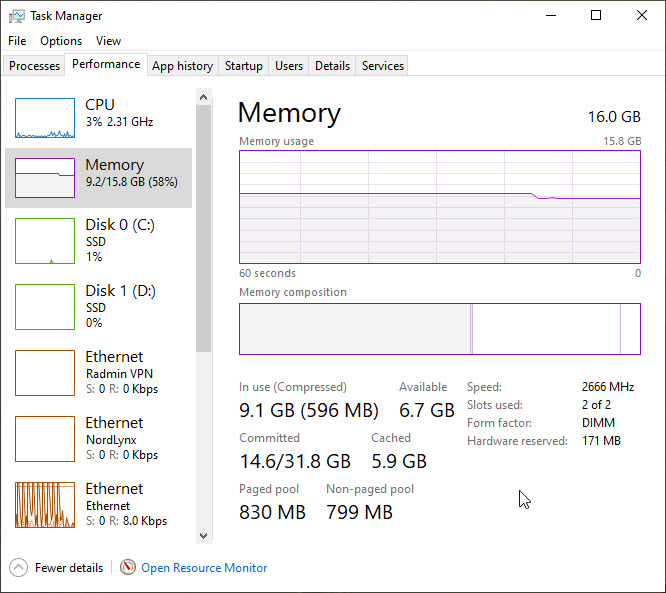Screen dimensions: 666x593
Task: Click the Memory composition bar in-use segment
Action: (355, 329)
